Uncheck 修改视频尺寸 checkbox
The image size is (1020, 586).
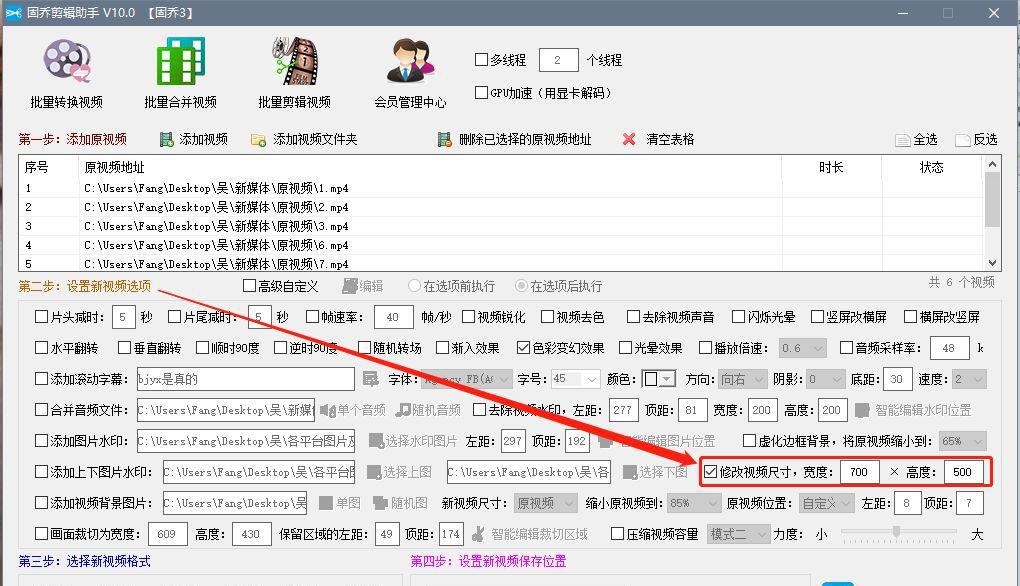pyautogui.click(x=711, y=471)
